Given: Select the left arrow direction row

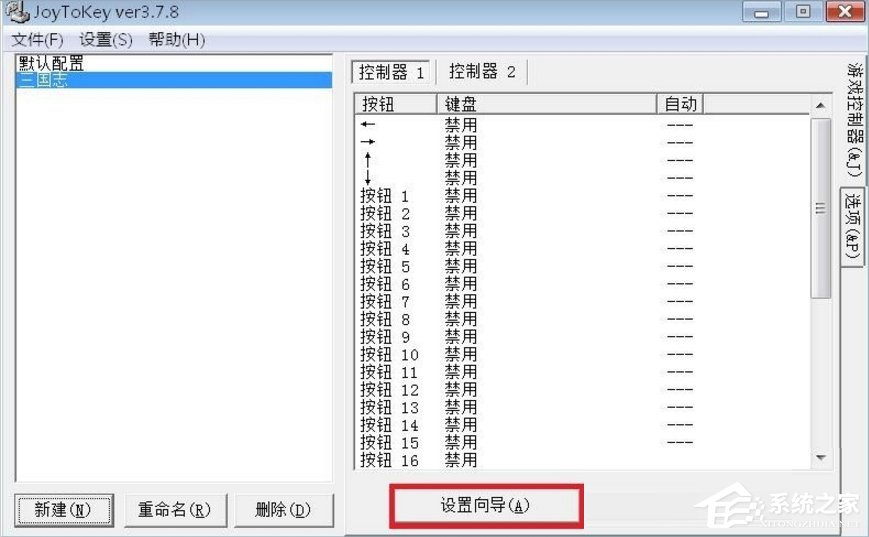Looking at the screenshot, I should click(582, 125).
